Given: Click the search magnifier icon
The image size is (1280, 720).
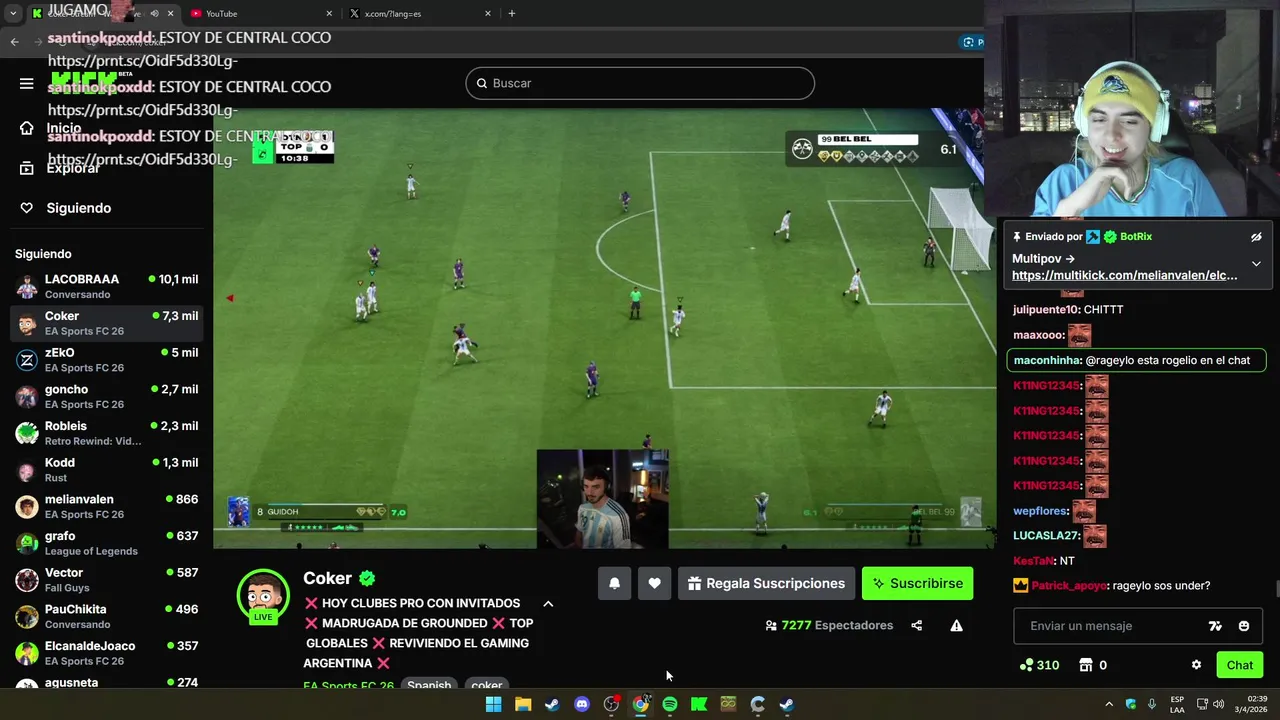Looking at the screenshot, I should pos(481,83).
